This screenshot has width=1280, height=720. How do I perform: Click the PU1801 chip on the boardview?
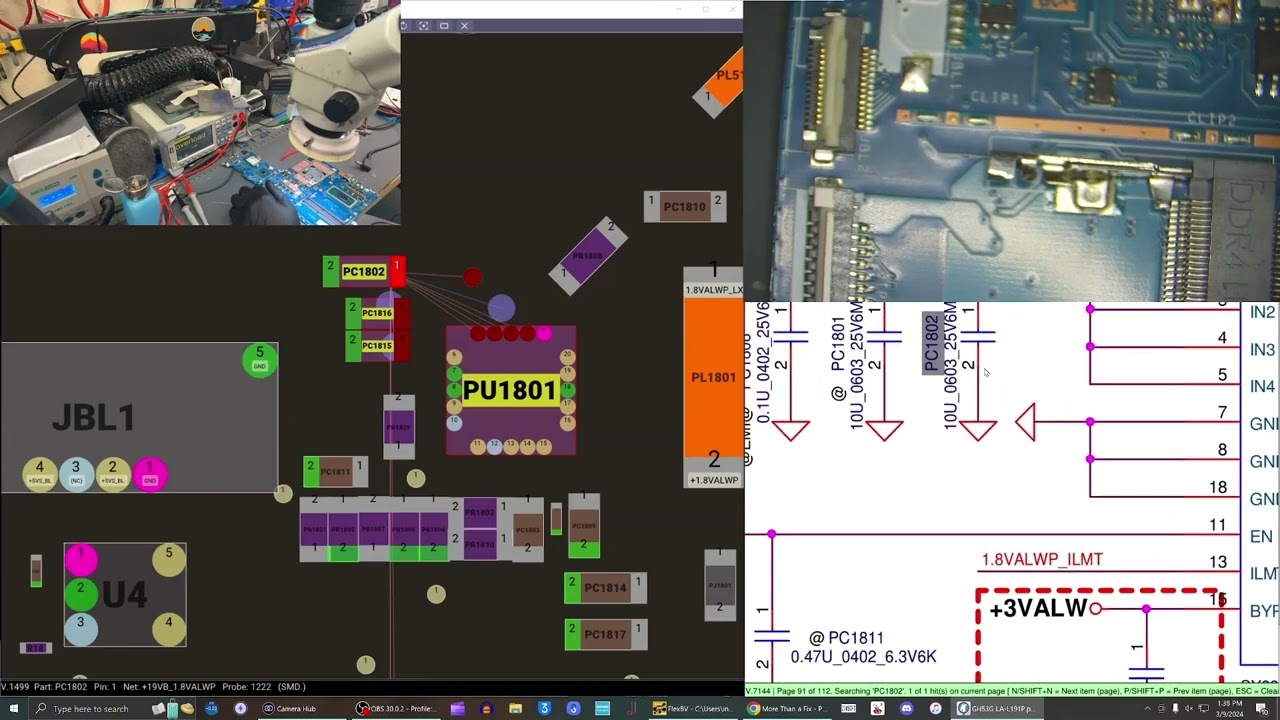(x=510, y=390)
